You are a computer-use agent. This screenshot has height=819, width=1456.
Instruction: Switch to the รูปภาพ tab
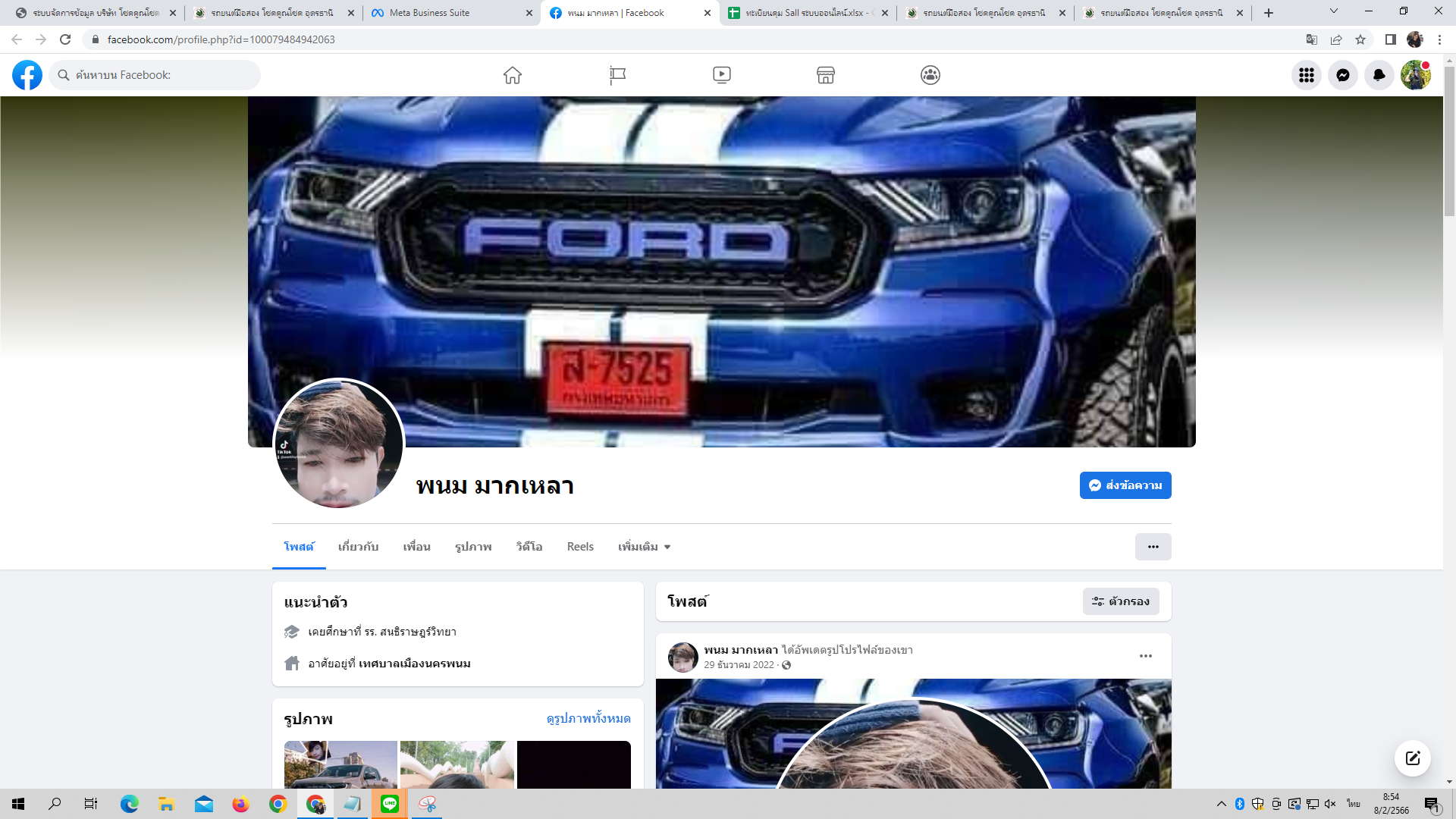[x=473, y=547]
